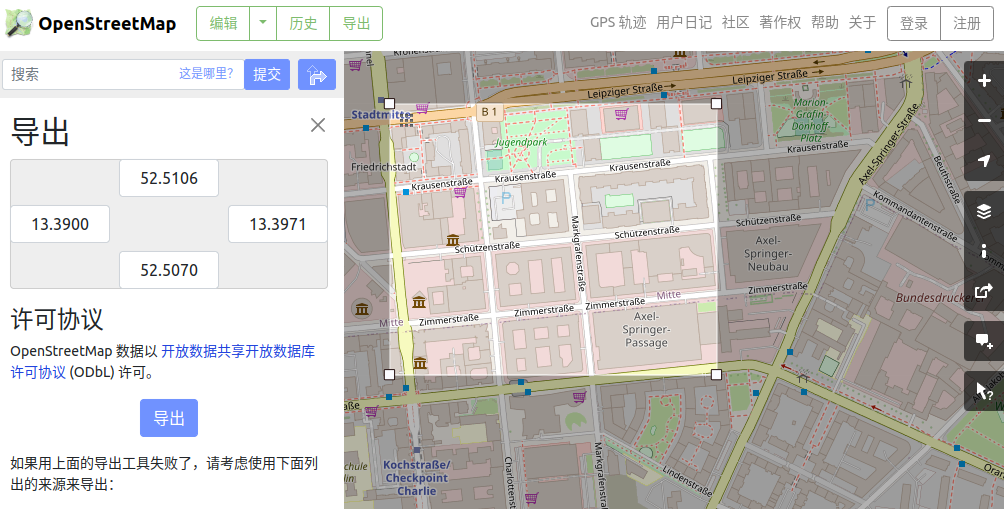1004x509 pixels.
Task: Click the 登录 login button
Action: (914, 24)
